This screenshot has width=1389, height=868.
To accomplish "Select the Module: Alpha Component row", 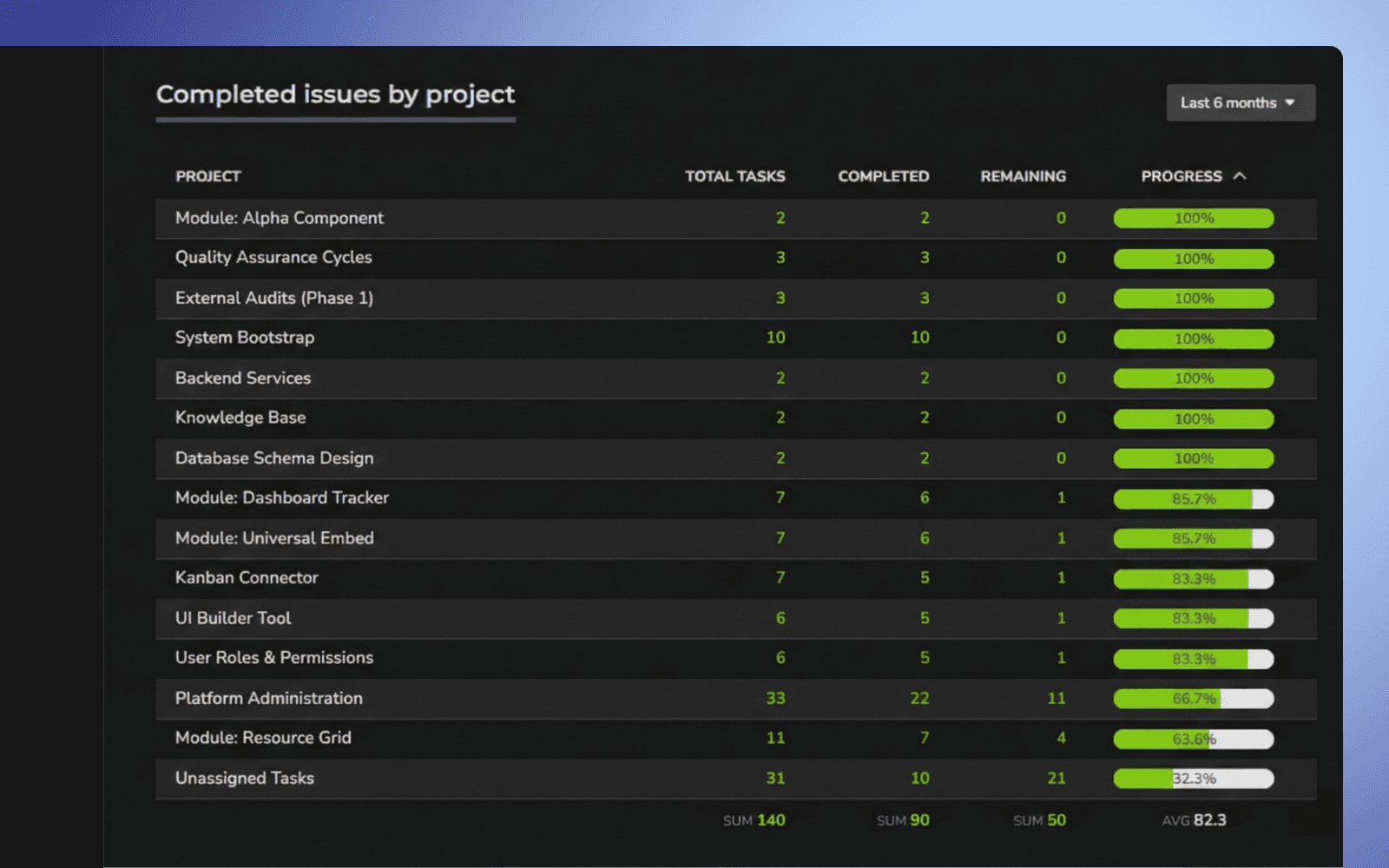I will click(x=279, y=218).
